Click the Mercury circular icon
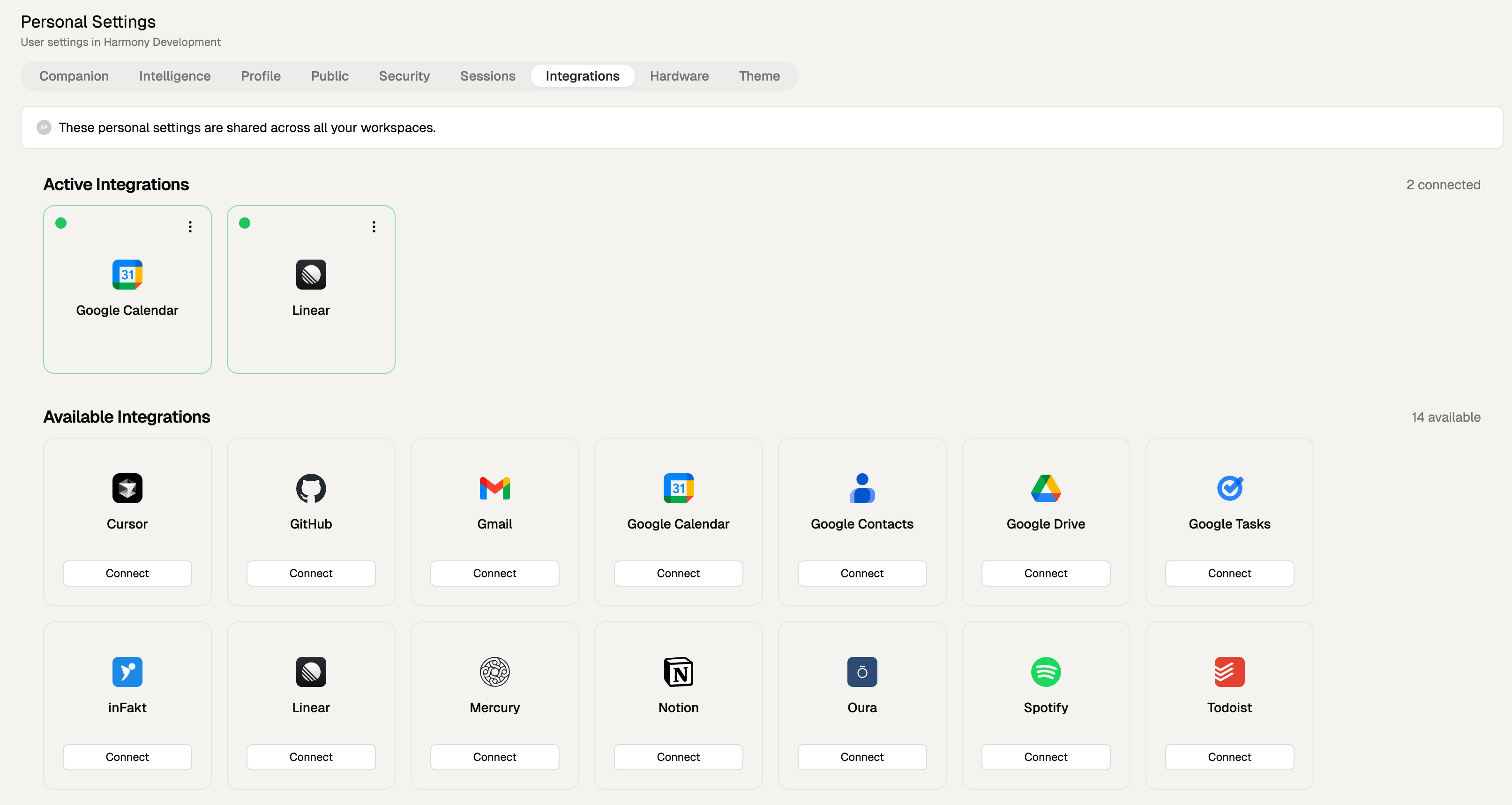 click(x=495, y=672)
